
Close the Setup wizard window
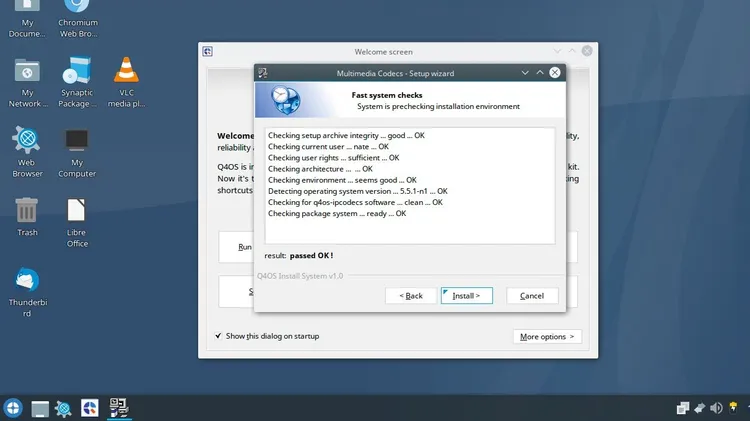pyautogui.click(x=555, y=73)
